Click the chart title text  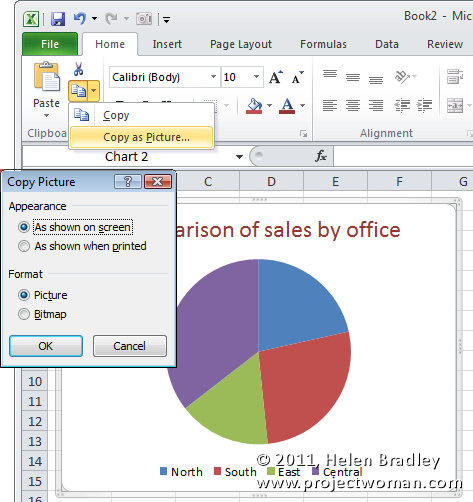pos(288,230)
